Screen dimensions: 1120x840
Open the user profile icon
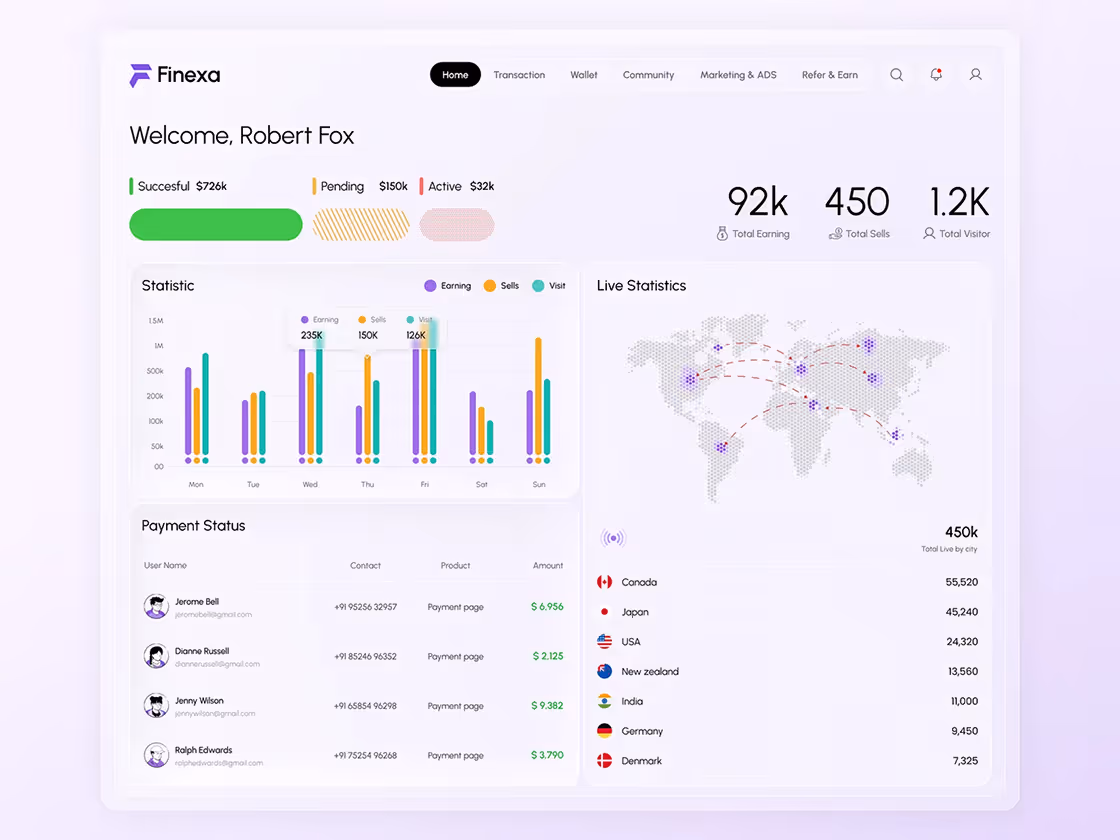click(x=975, y=74)
